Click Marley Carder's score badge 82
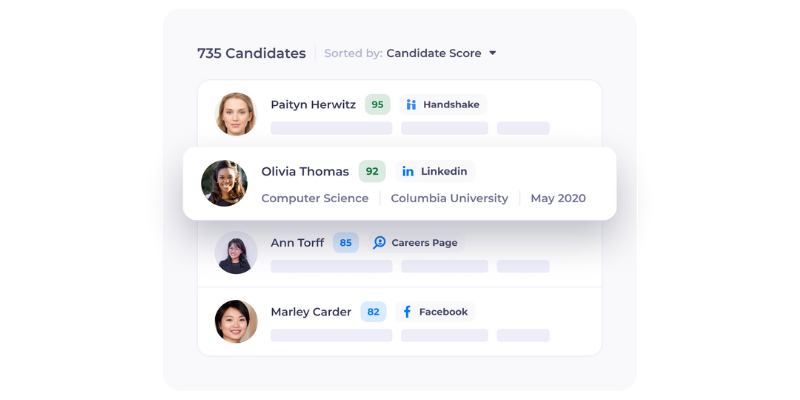 coord(373,312)
